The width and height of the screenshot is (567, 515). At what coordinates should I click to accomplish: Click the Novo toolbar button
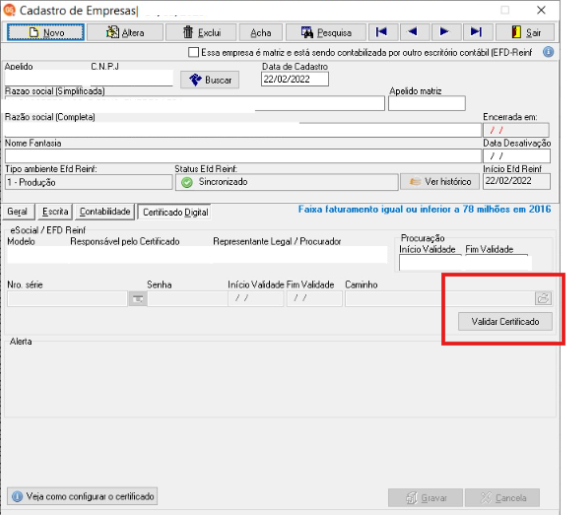point(46,32)
